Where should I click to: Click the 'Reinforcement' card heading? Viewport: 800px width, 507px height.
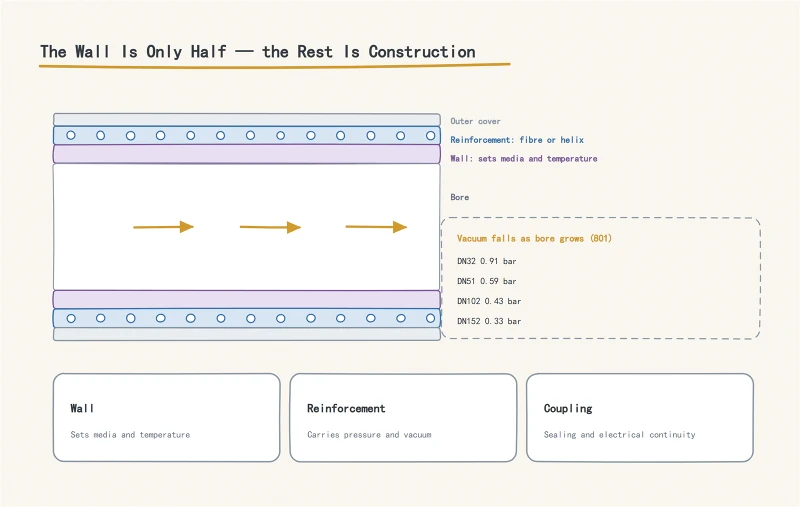[346, 408]
